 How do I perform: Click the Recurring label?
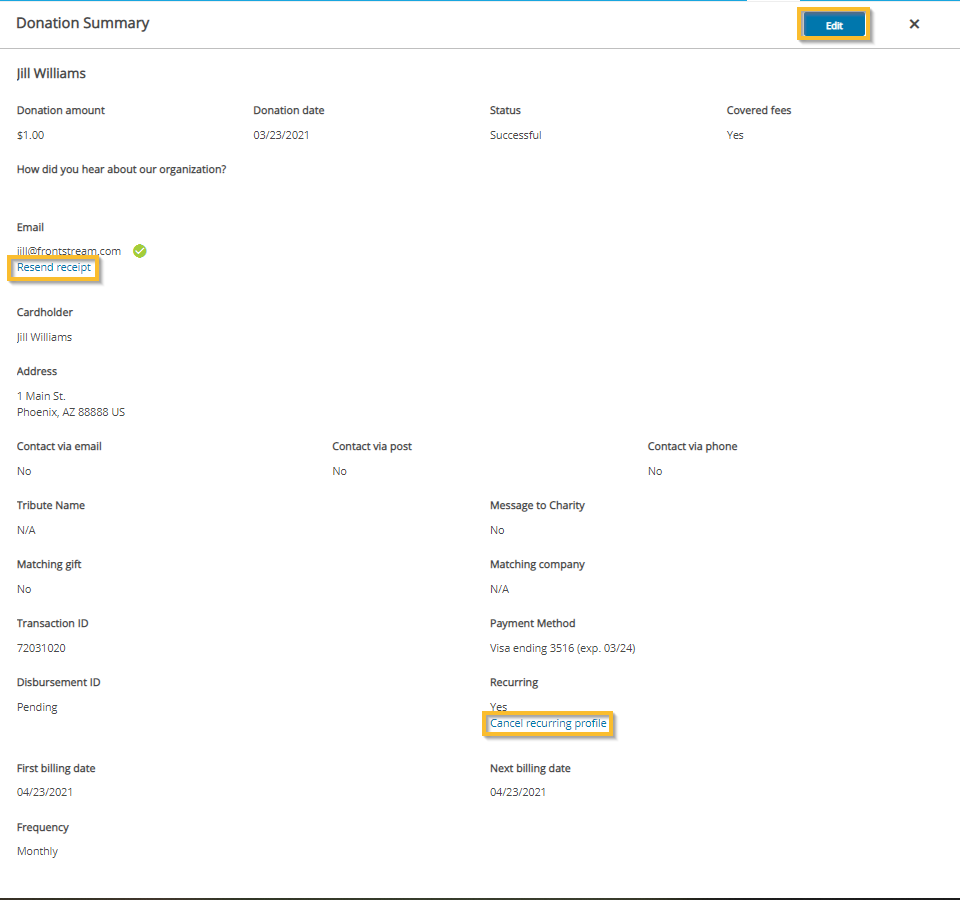pyautogui.click(x=514, y=683)
